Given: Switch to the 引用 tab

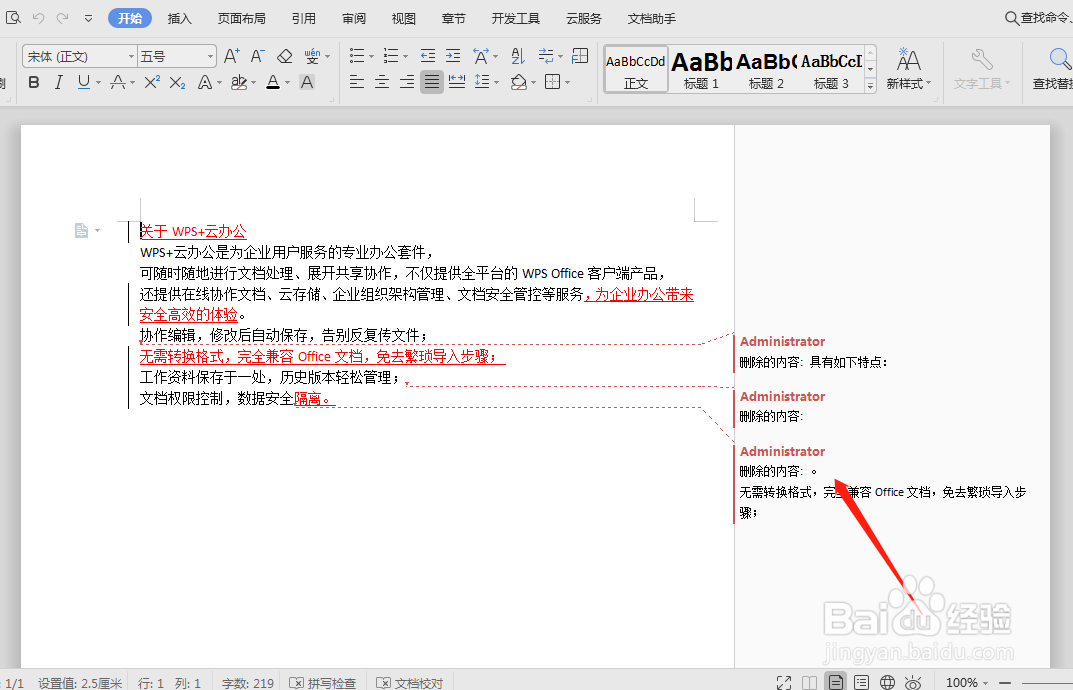Looking at the screenshot, I should 304,18.
